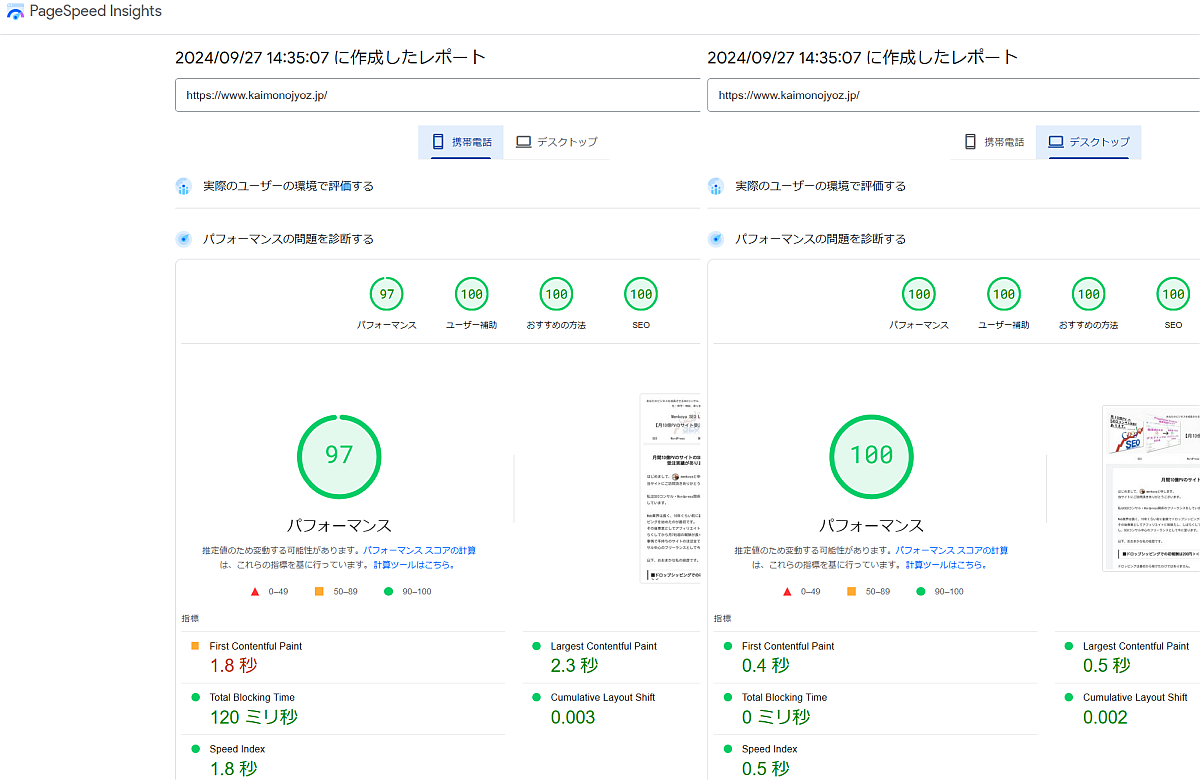1200x780 pixels.
Task: Click the small パフォーマンス 100 gauge in the right report
Action: [918, 294]
